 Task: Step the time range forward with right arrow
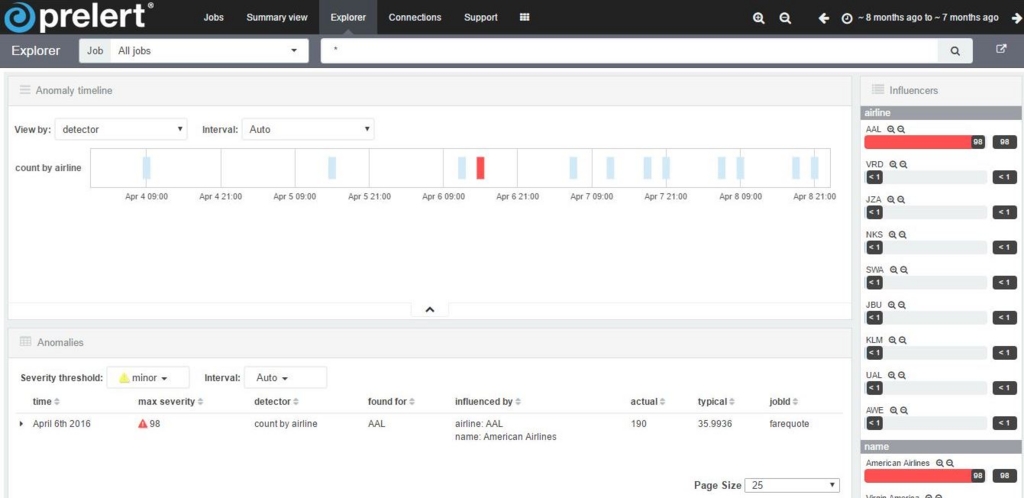coord(1016,18)
